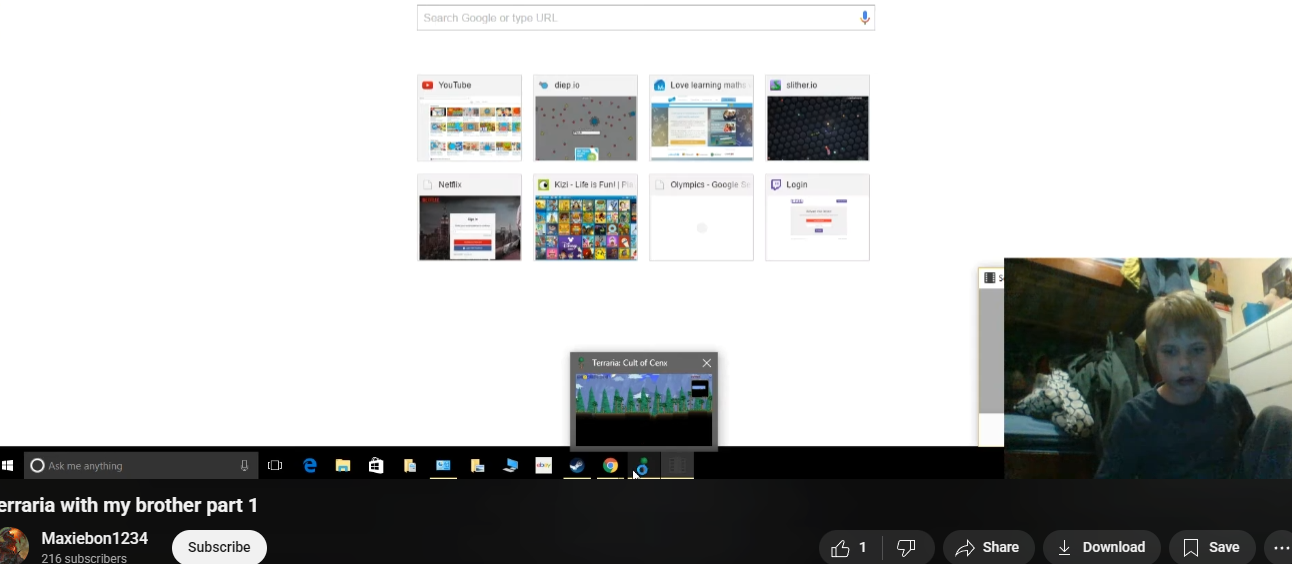Activate the Cortana microphone icon
This screenshot has height=564, width=1292.
coord(244,465)
